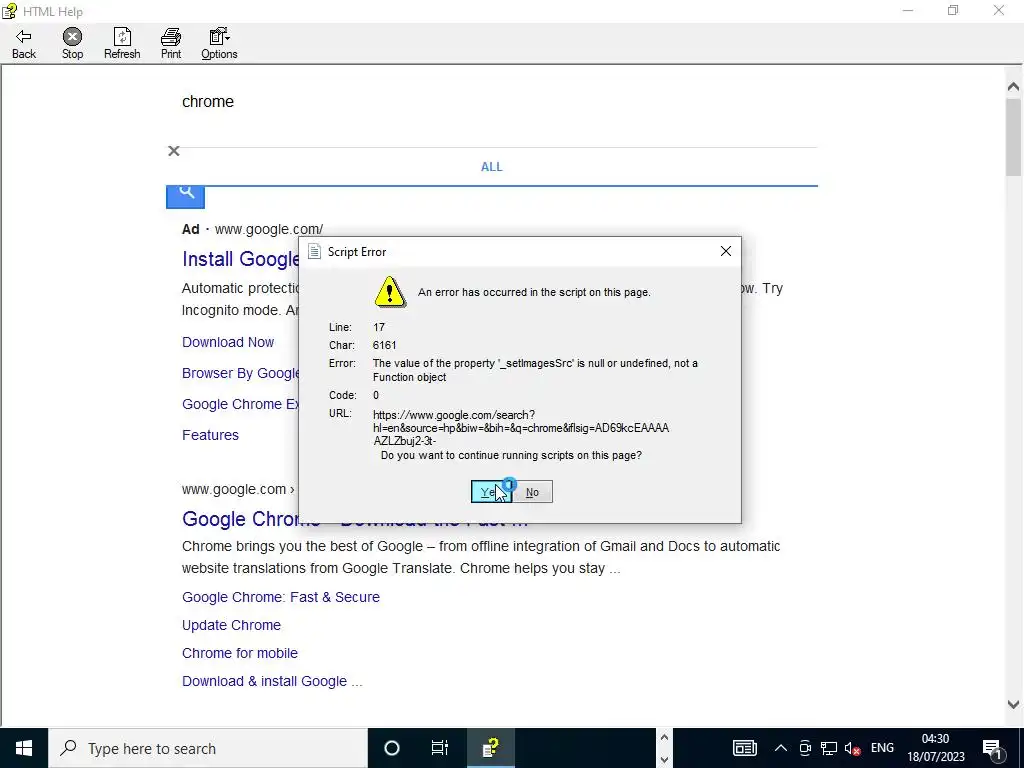
Task: Click the Meet Now camera tray icon
Action: point(805,748)
